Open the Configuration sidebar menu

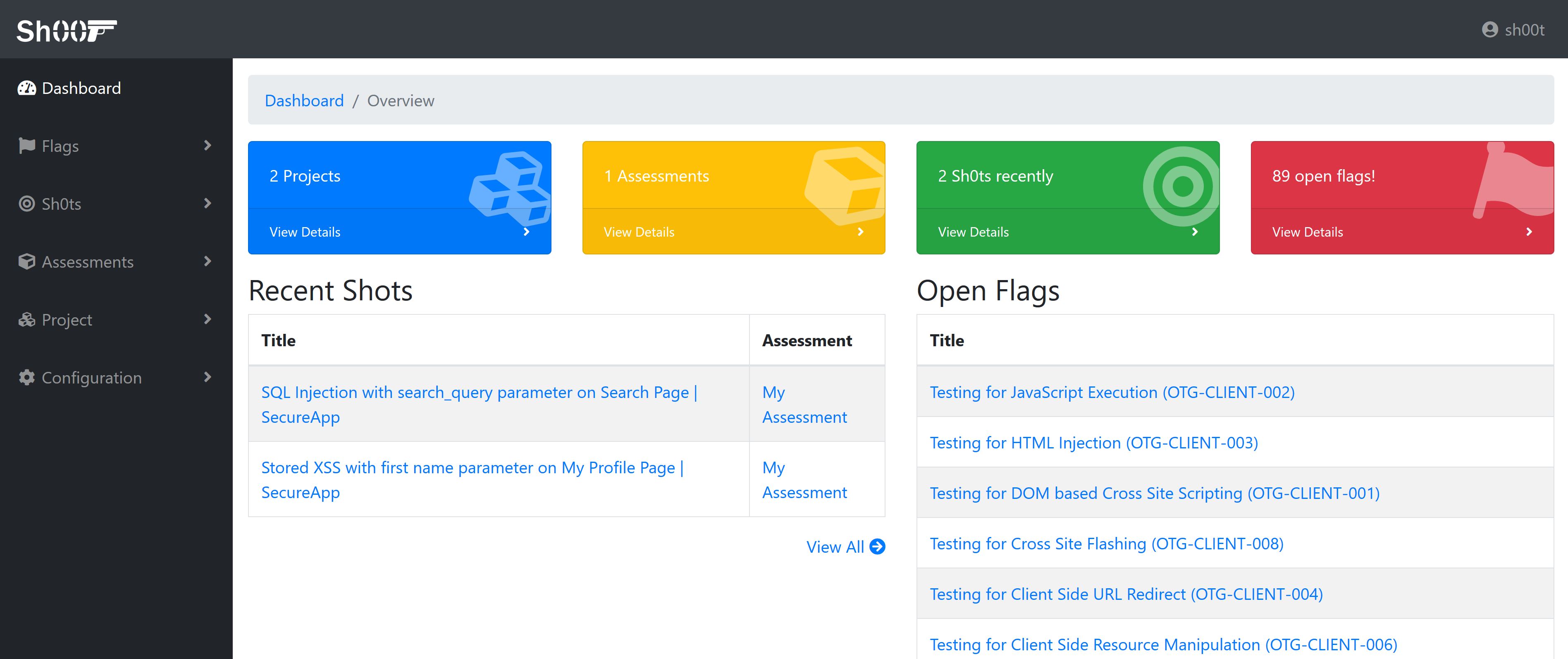(116, 378)
